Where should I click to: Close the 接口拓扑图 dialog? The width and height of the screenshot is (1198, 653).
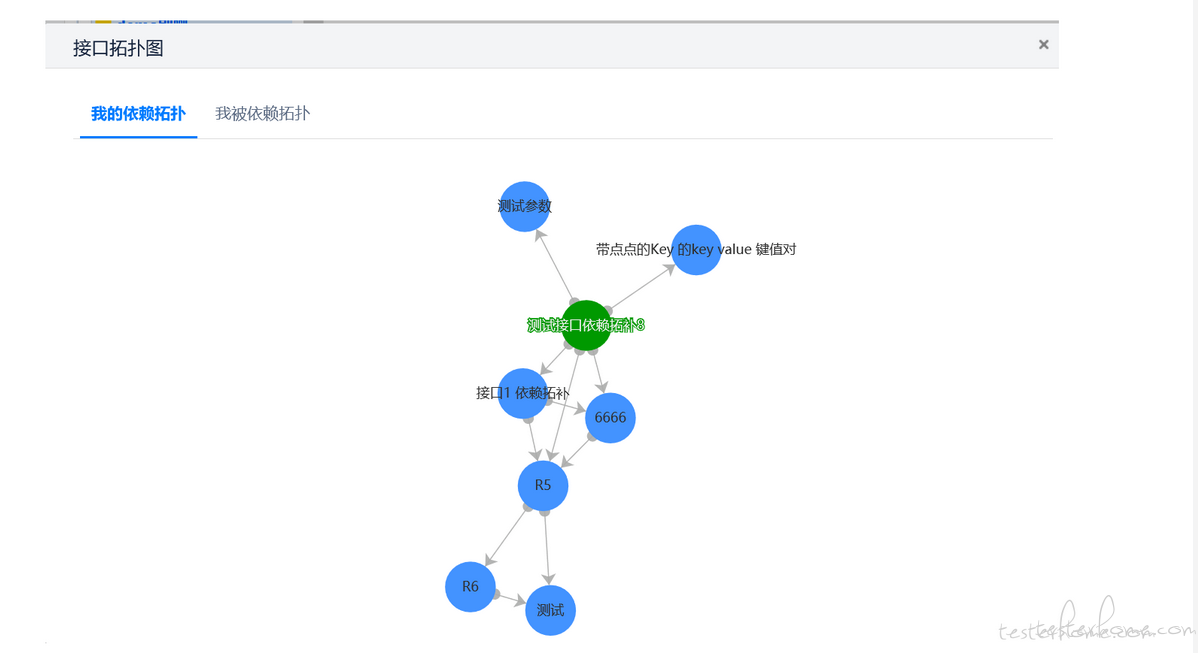(x=1043, y=45)
